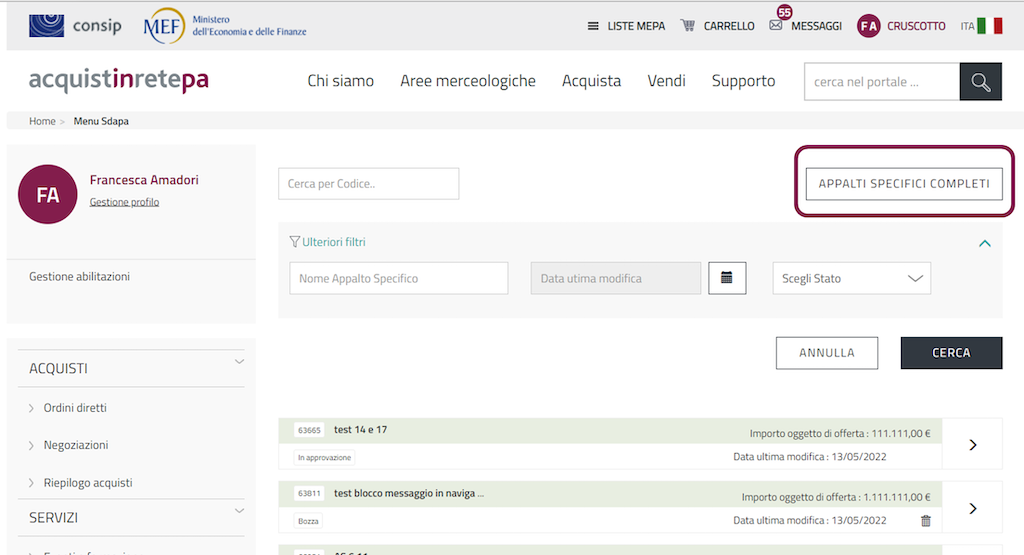Viewport: 1024px width, 555px height.
Task: Click the CERCA button
Action: tap(950, 353)
